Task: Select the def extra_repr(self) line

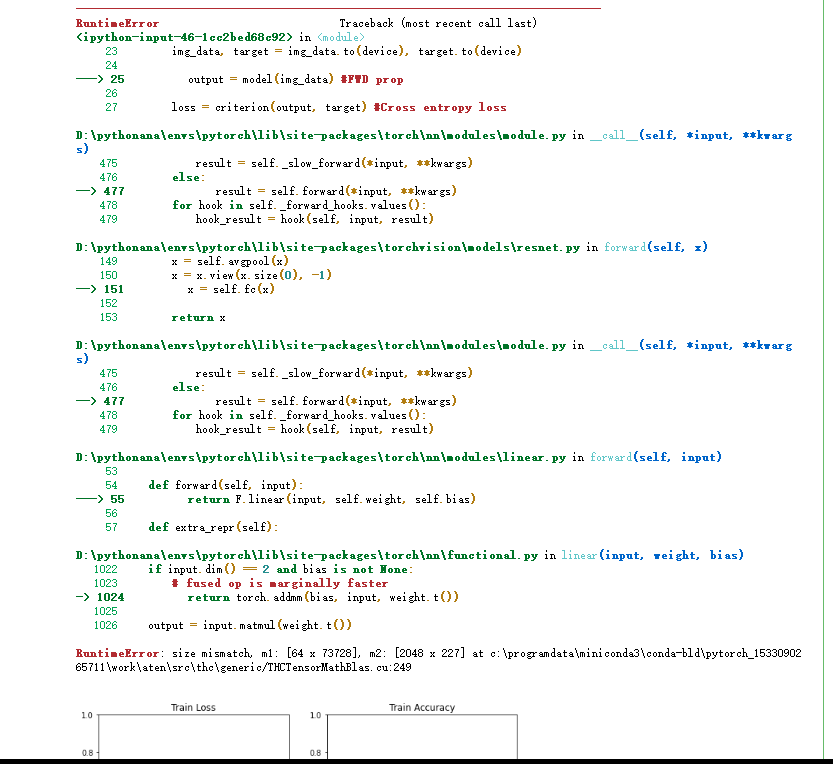Action: click(213, 527)
